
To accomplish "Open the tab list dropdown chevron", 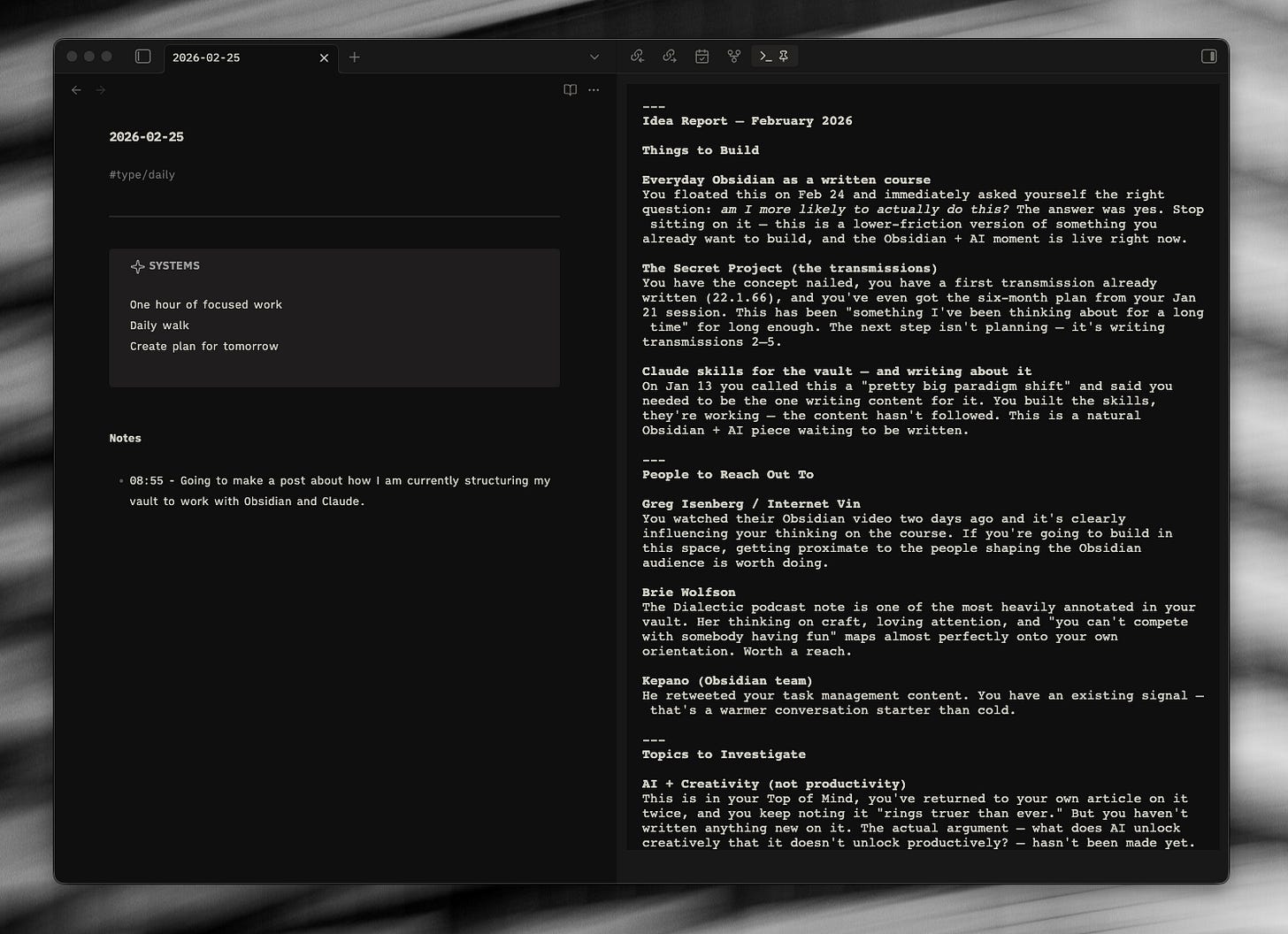I will (x=594, y=57).
